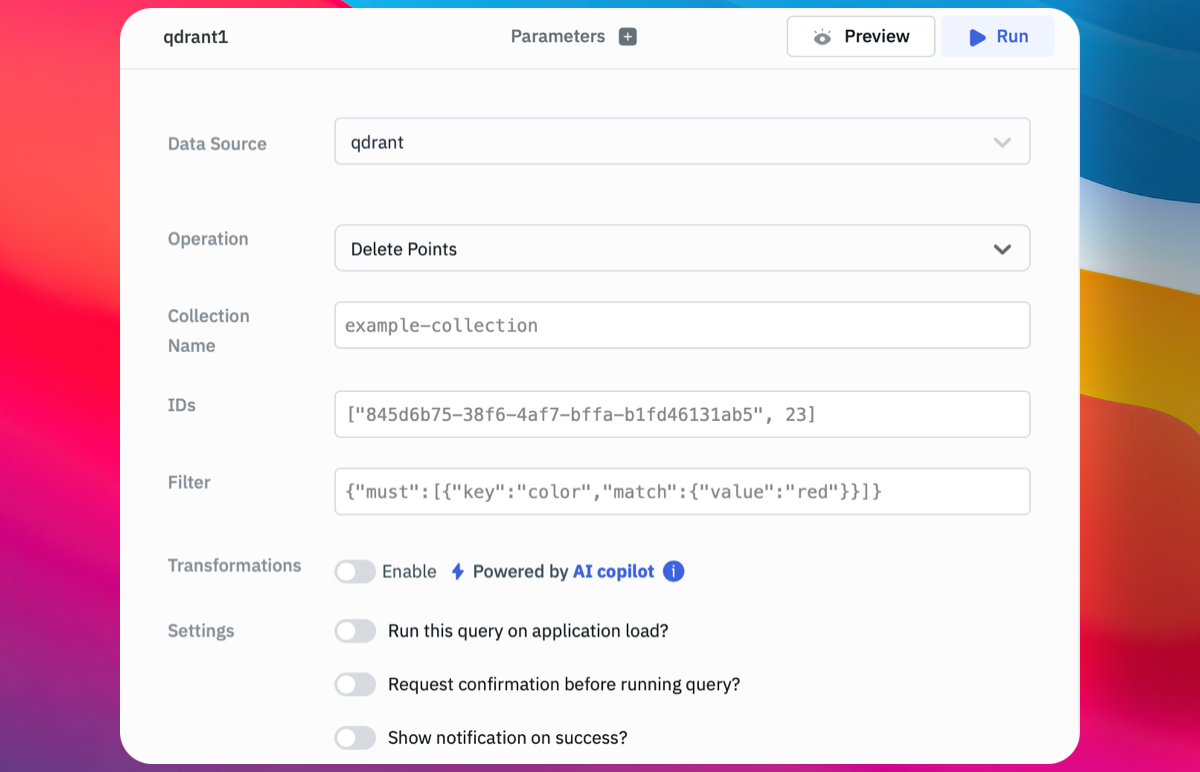The height and width of the screenshot is (772, 1200).
Task: Click into the Filter input field
Action: pyautogui.click(x=682, y=492)
